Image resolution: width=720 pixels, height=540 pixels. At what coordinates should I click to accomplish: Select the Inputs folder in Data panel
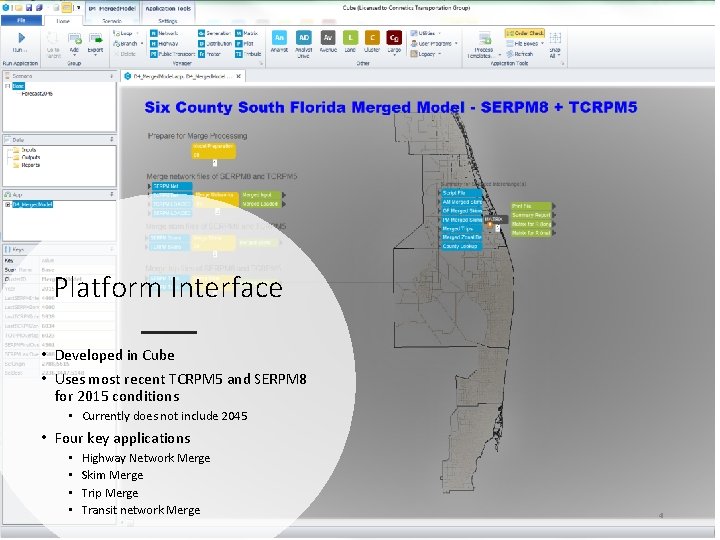click(24, 150)
